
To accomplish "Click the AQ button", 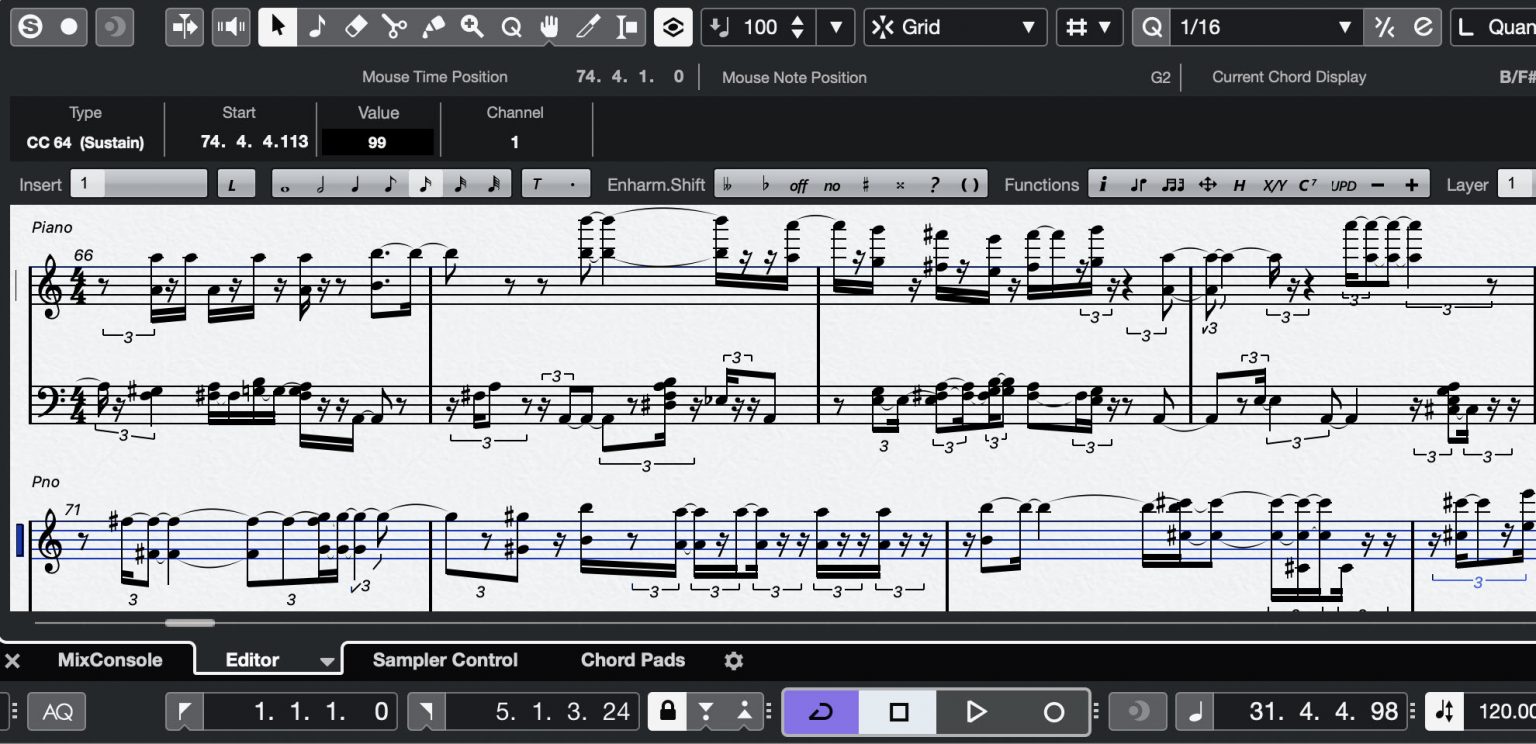I will [57, 711].
